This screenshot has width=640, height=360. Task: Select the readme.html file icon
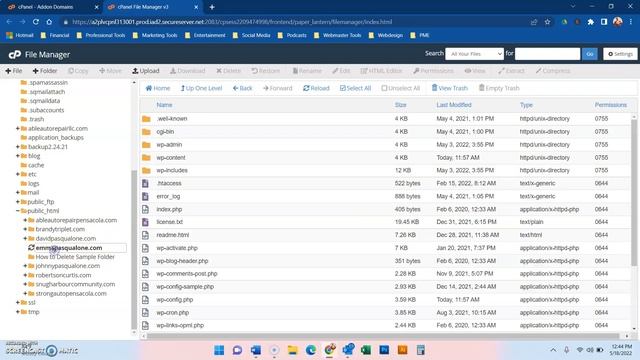coord(145,235)
